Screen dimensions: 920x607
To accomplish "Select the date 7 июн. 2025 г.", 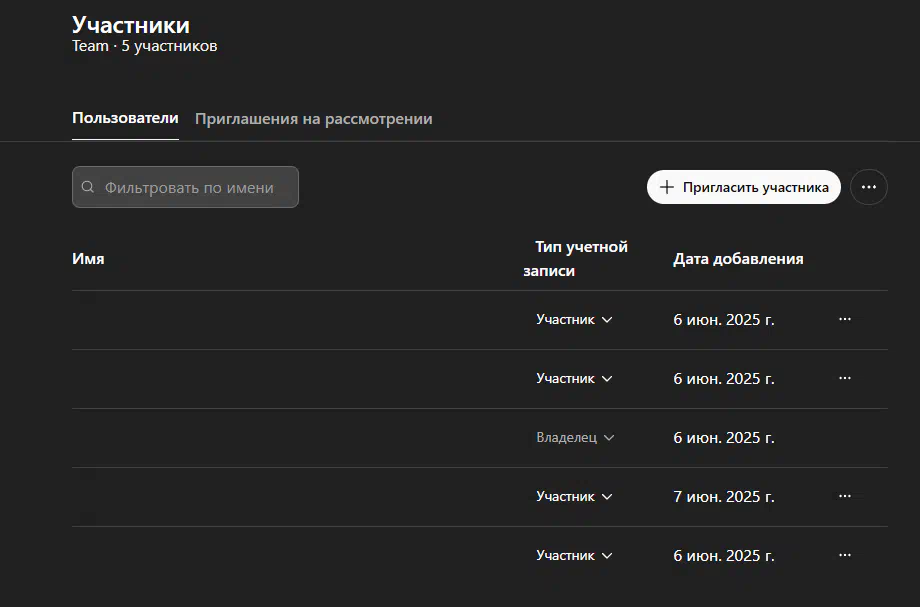I will [723, 497].
